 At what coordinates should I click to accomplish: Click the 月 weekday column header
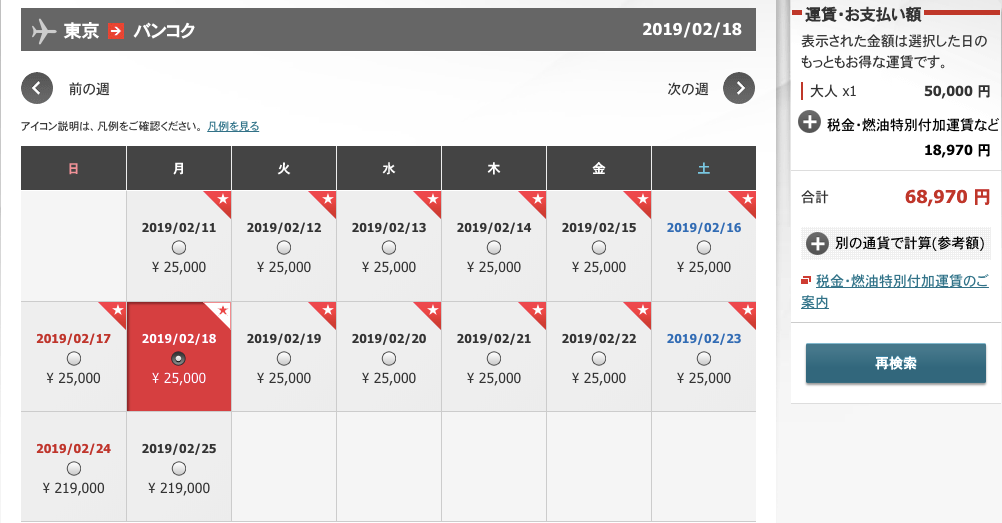179,168
